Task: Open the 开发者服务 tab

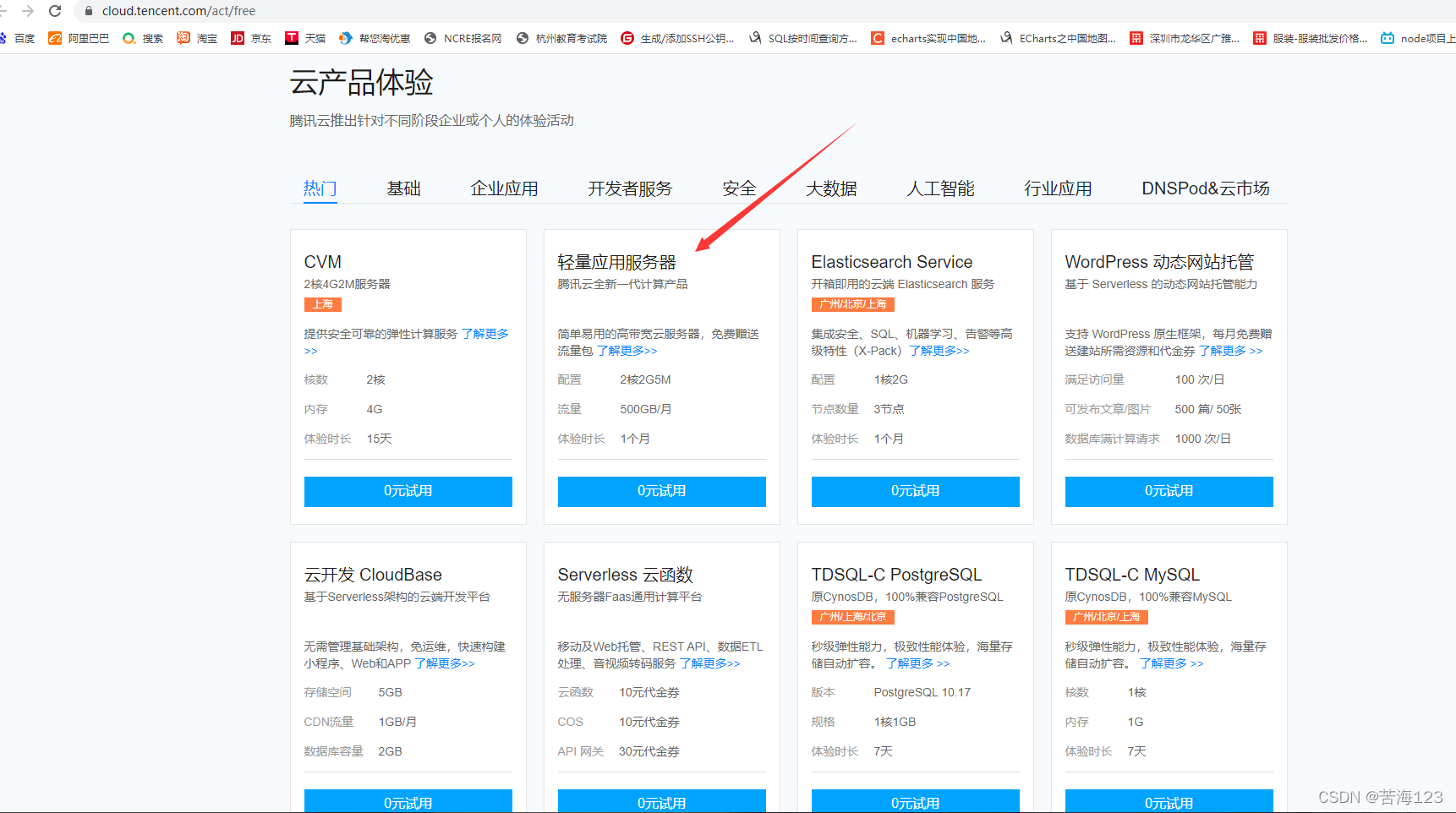Action: pos(630,188)
